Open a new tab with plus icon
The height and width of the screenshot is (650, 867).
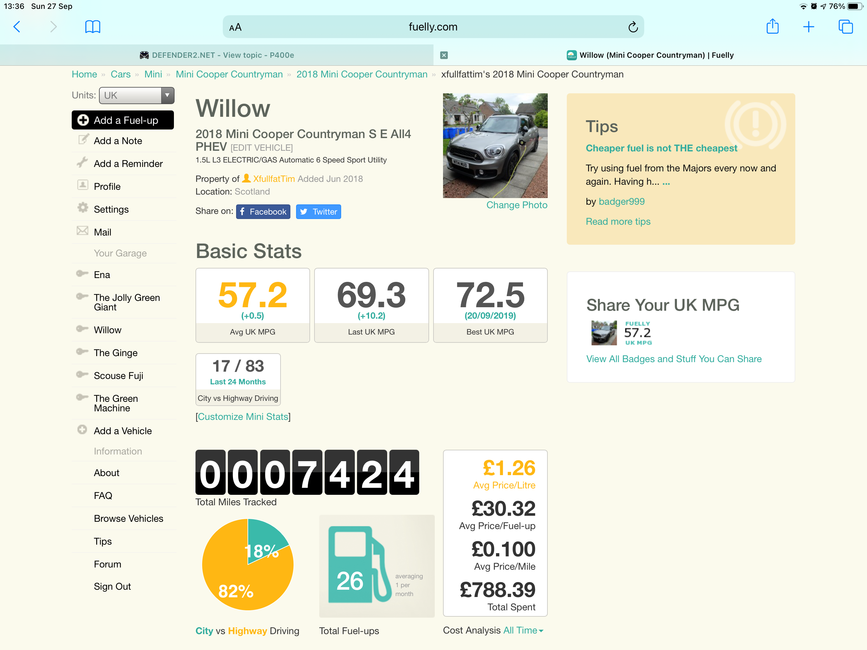808,27
